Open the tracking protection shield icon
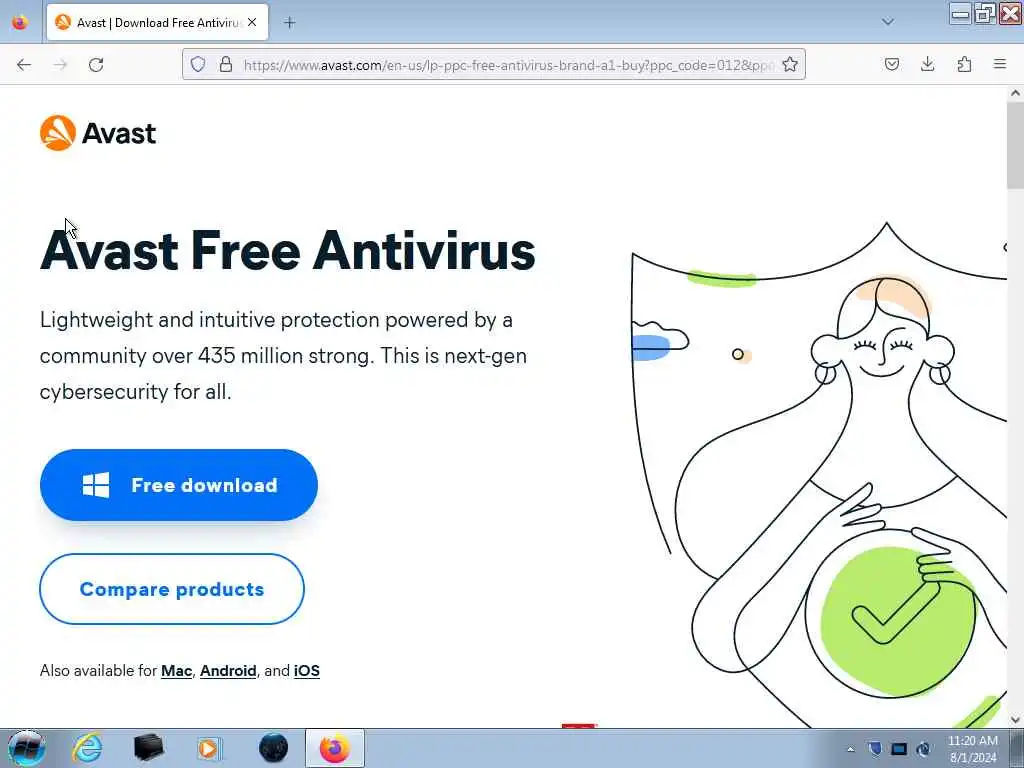This screenshot has height=768, width=1024. point(198,64)
